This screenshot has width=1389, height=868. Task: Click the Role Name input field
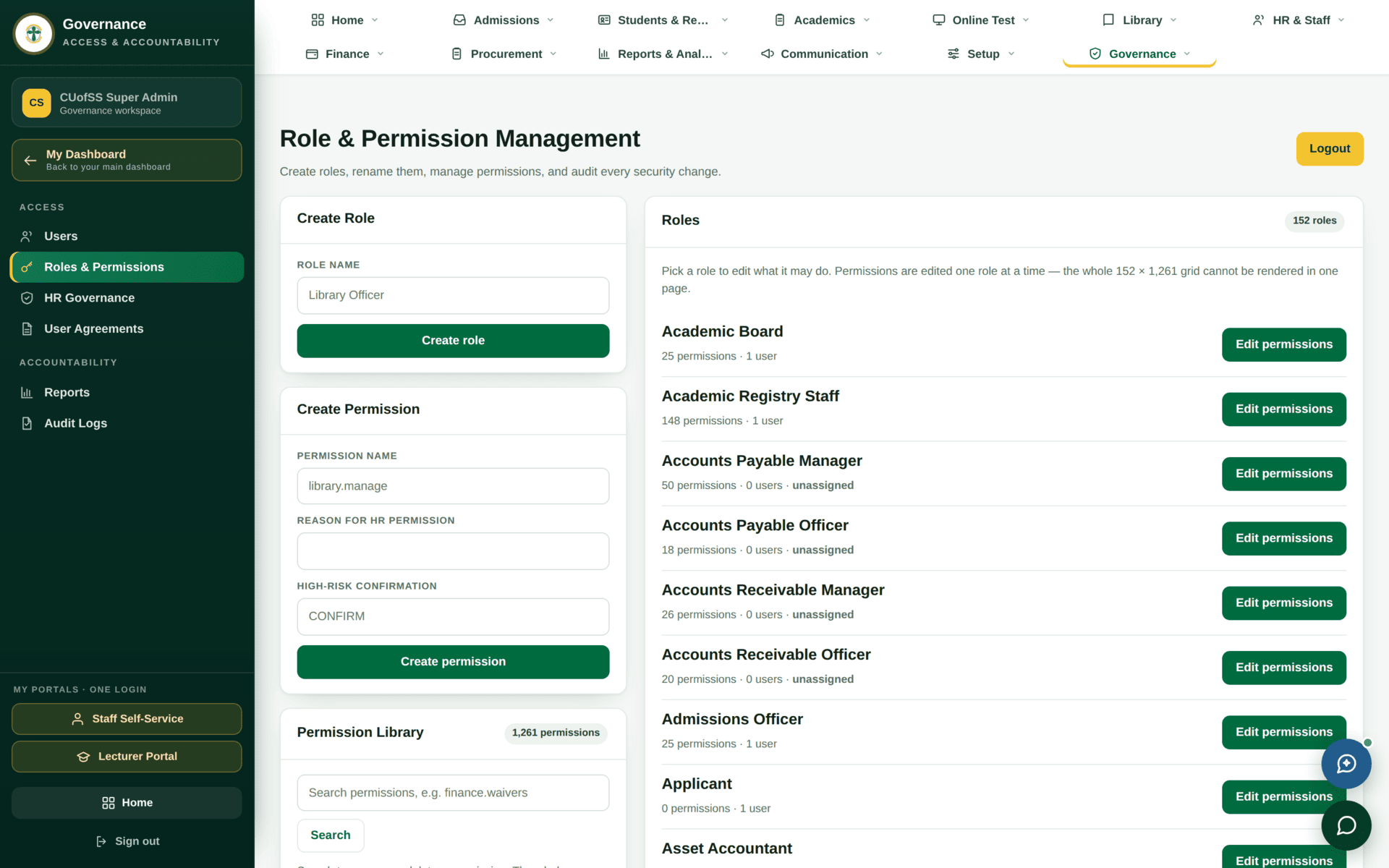(453, 295)
